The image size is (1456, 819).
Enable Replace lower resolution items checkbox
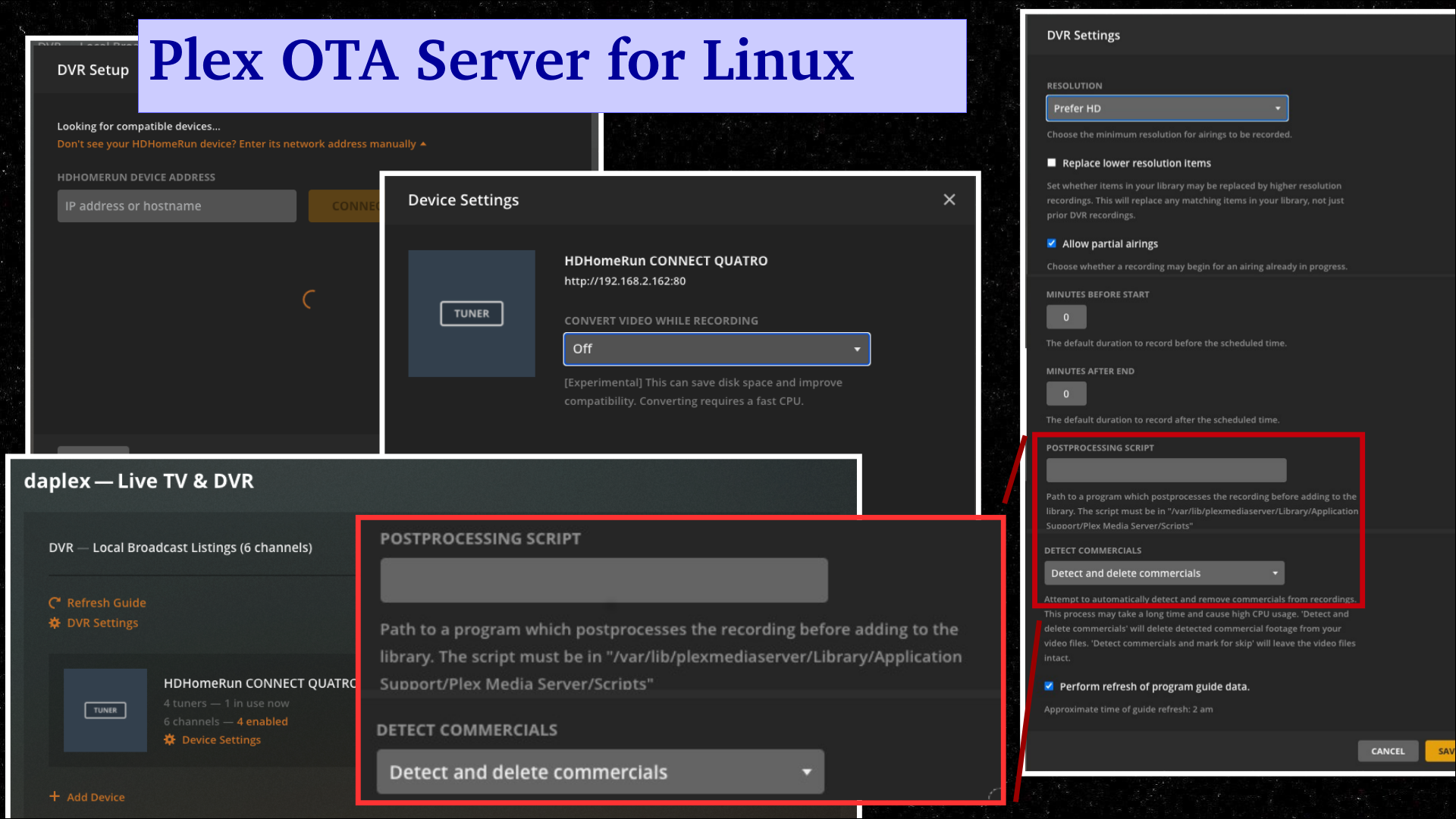[1051, 162]
